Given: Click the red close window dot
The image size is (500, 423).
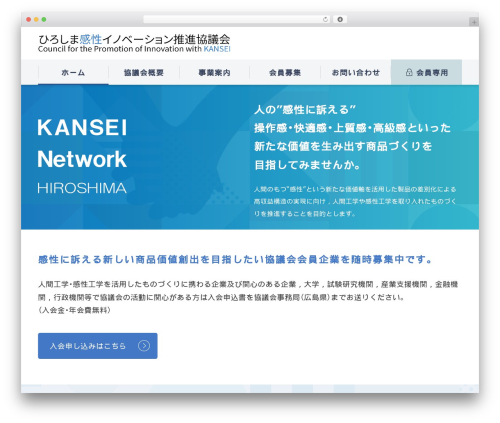Looking at the screenshot, I should [29, 20].
